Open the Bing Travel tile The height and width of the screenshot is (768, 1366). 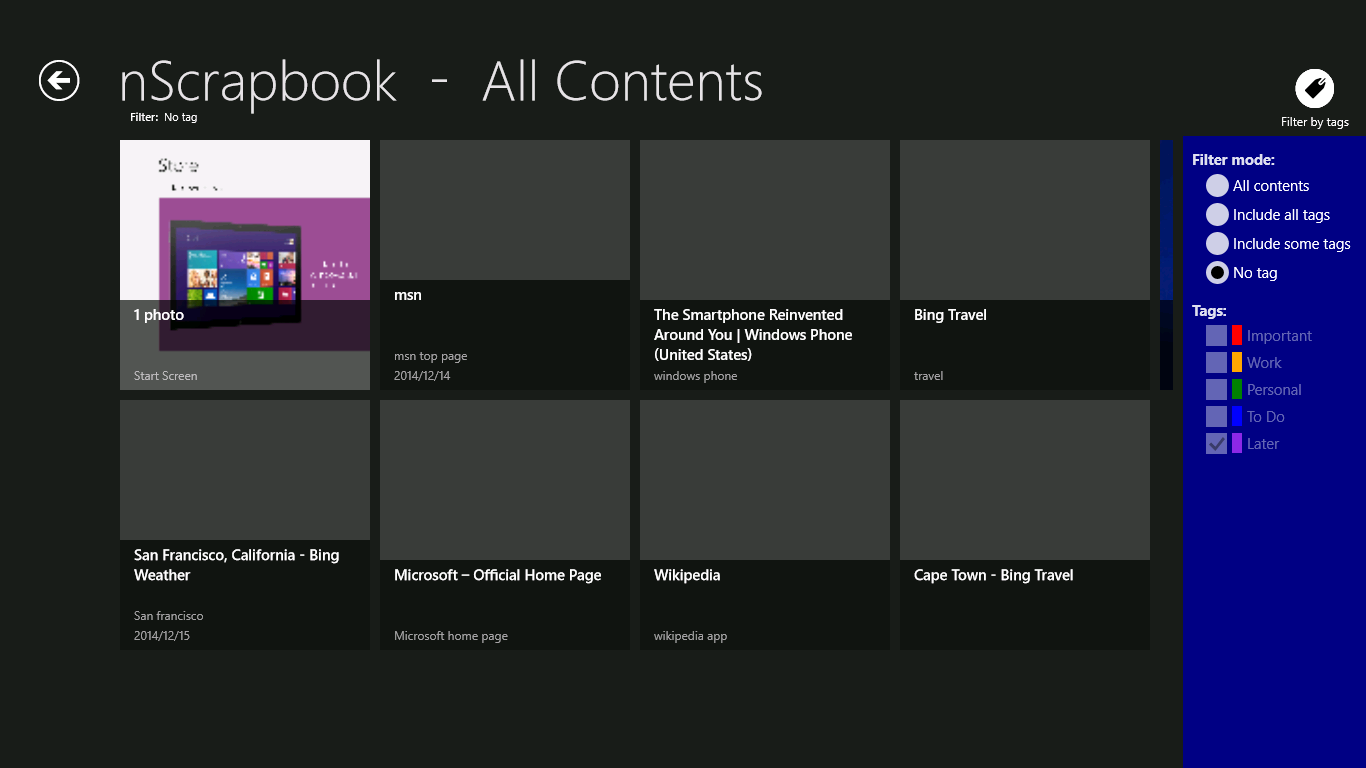[x=1025, y=265]
